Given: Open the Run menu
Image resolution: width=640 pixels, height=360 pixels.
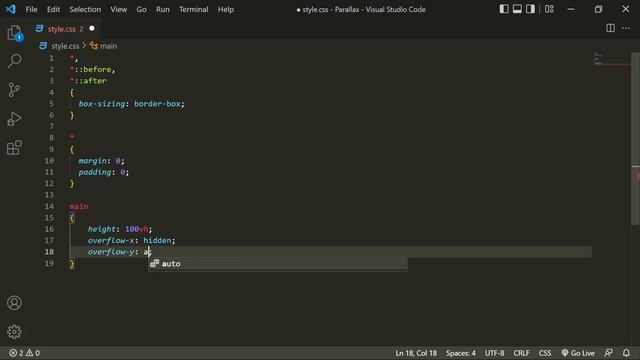Looking at the screenshot, I should 162,9.
